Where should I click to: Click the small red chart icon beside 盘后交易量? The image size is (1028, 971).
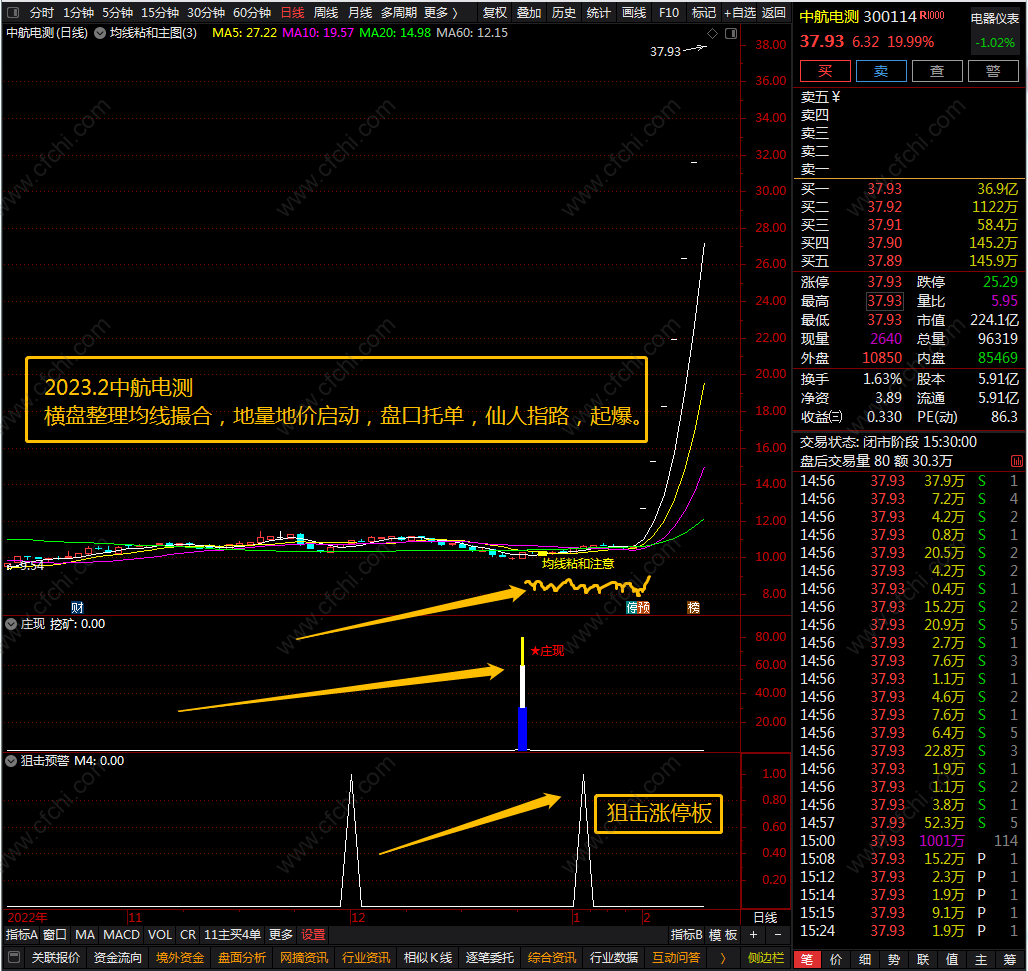point(1017,462)
